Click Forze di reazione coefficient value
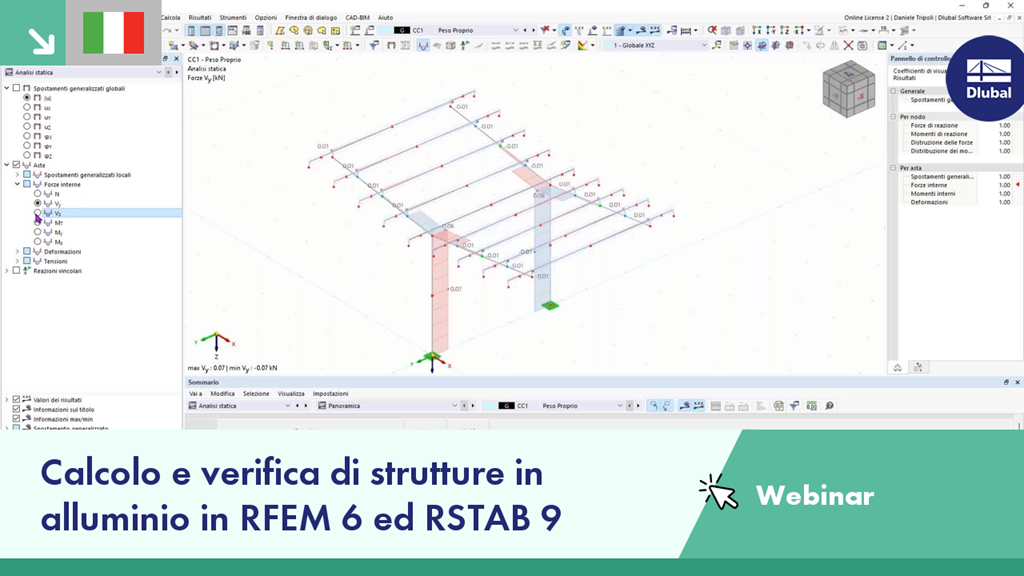The image size is (1024, 576). tap(1004, 125)
